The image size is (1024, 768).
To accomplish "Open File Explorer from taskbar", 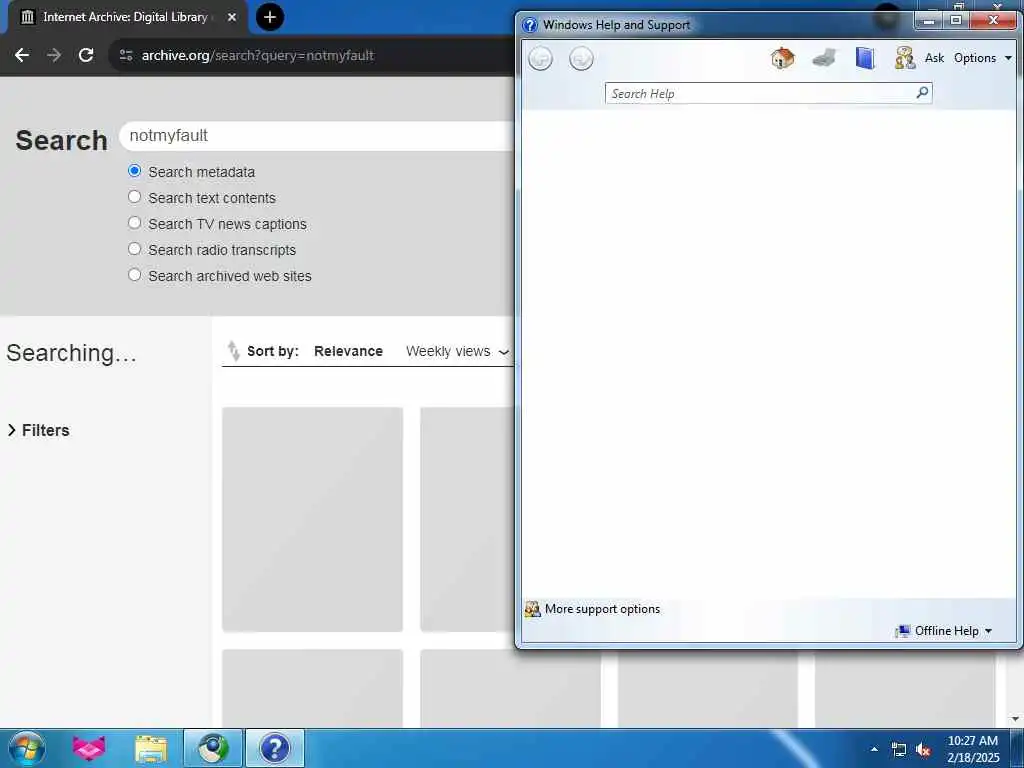I will [151, 748].
